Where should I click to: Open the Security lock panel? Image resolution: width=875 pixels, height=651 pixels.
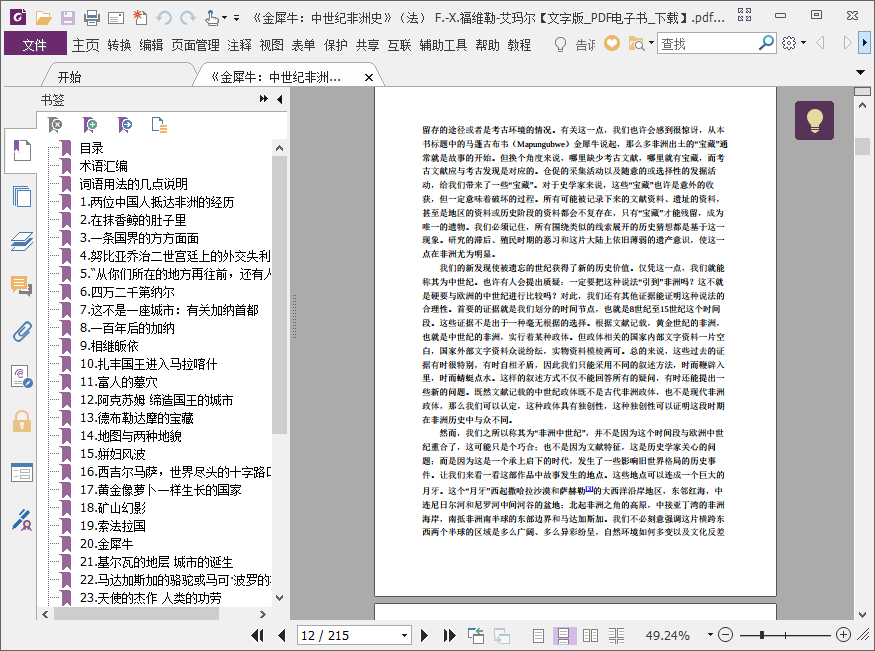pyautogui.click(x=21, y=421)
